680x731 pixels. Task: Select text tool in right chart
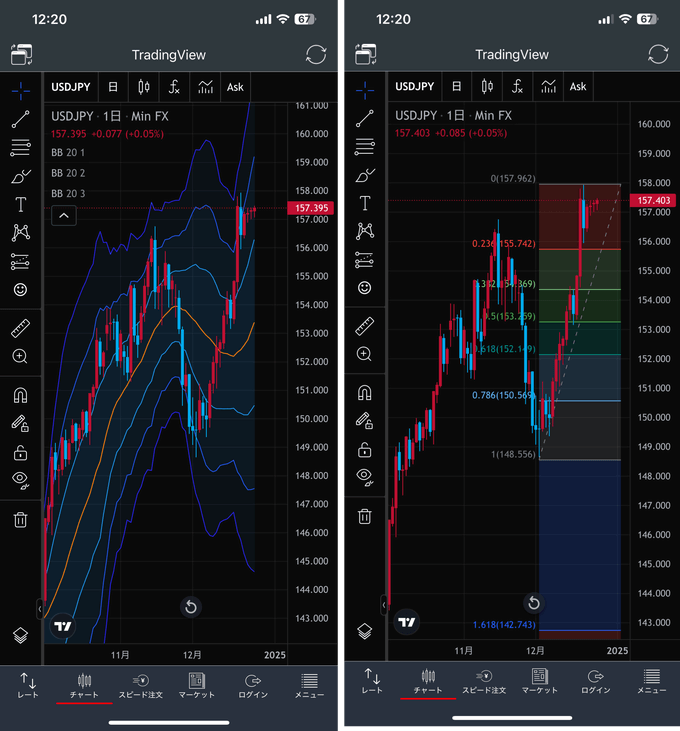[x=365, y=203]
